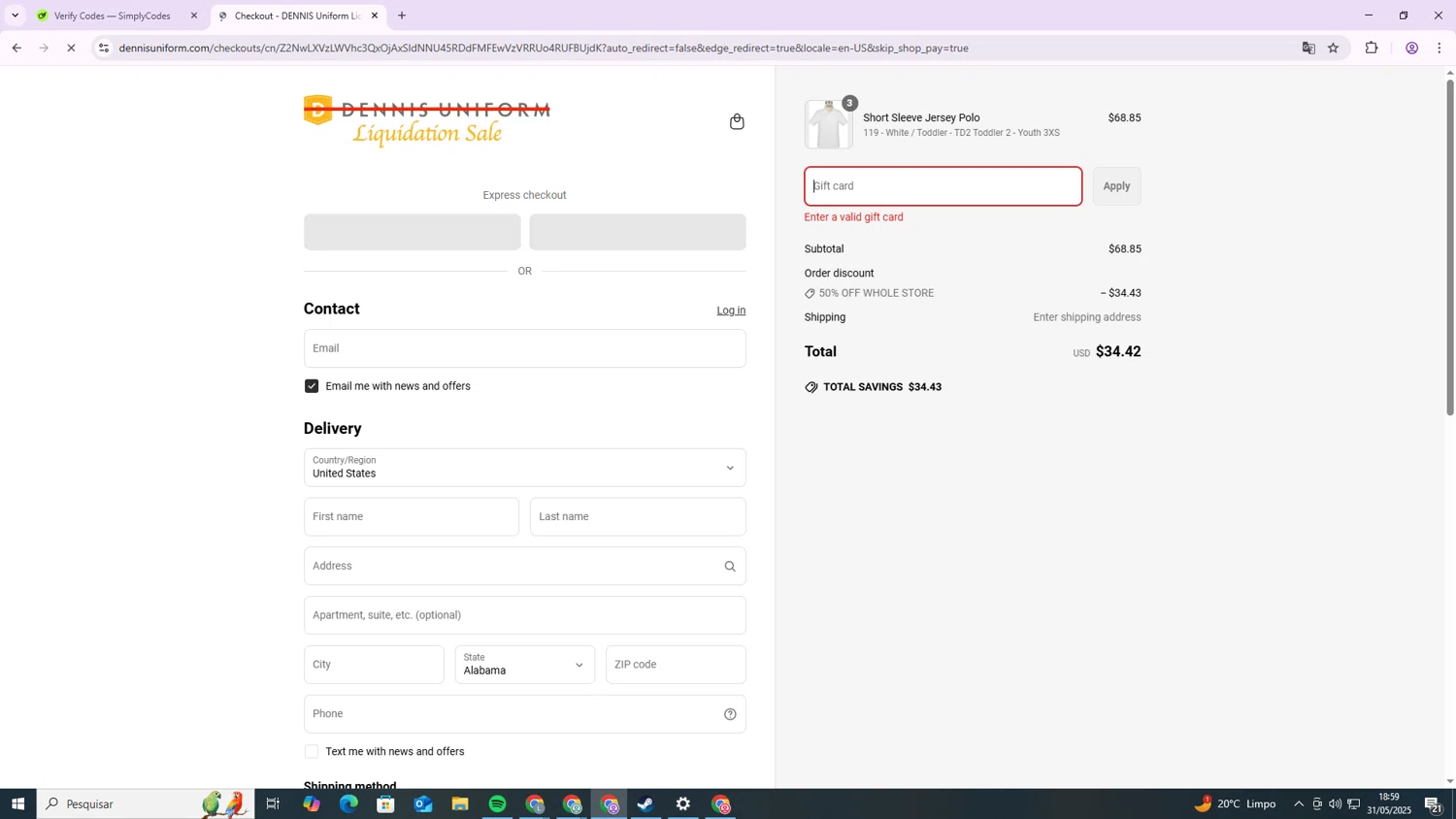Click the Phone input field

[x=525, y=714]
